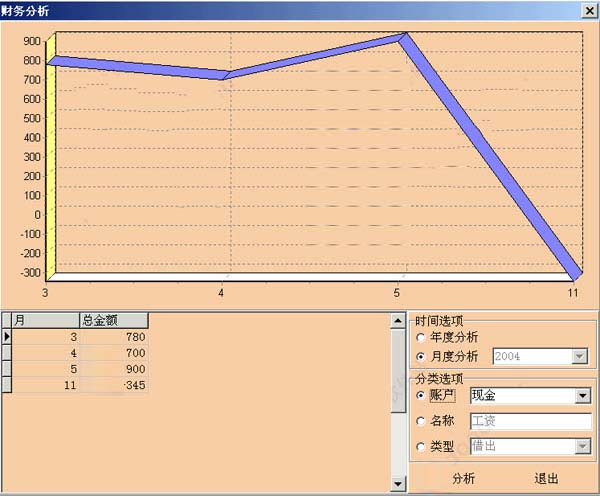Click the 分析 button

click(463, 478)
